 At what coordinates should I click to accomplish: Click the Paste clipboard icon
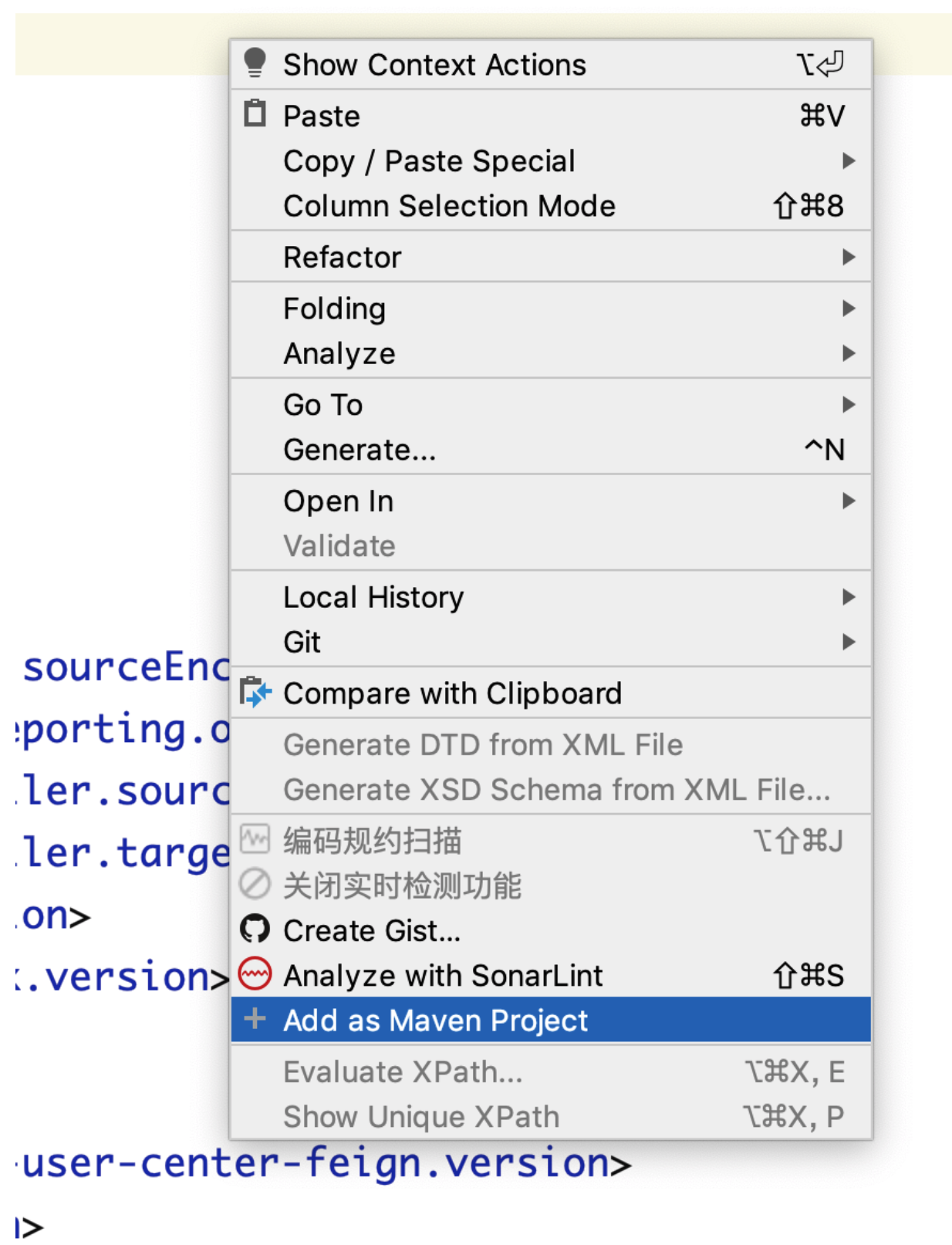(255, 114)
